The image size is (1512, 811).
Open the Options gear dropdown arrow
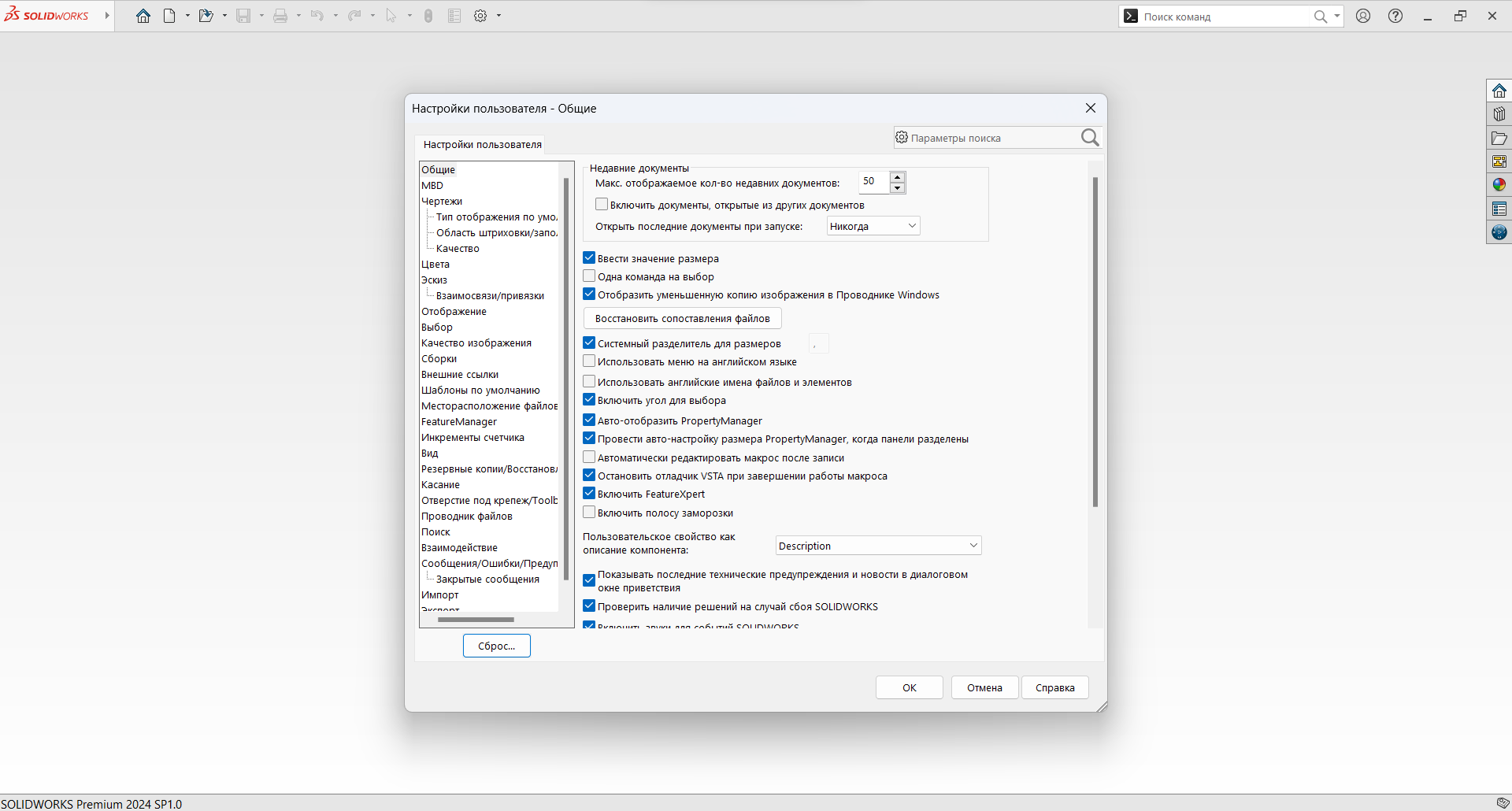498,16
